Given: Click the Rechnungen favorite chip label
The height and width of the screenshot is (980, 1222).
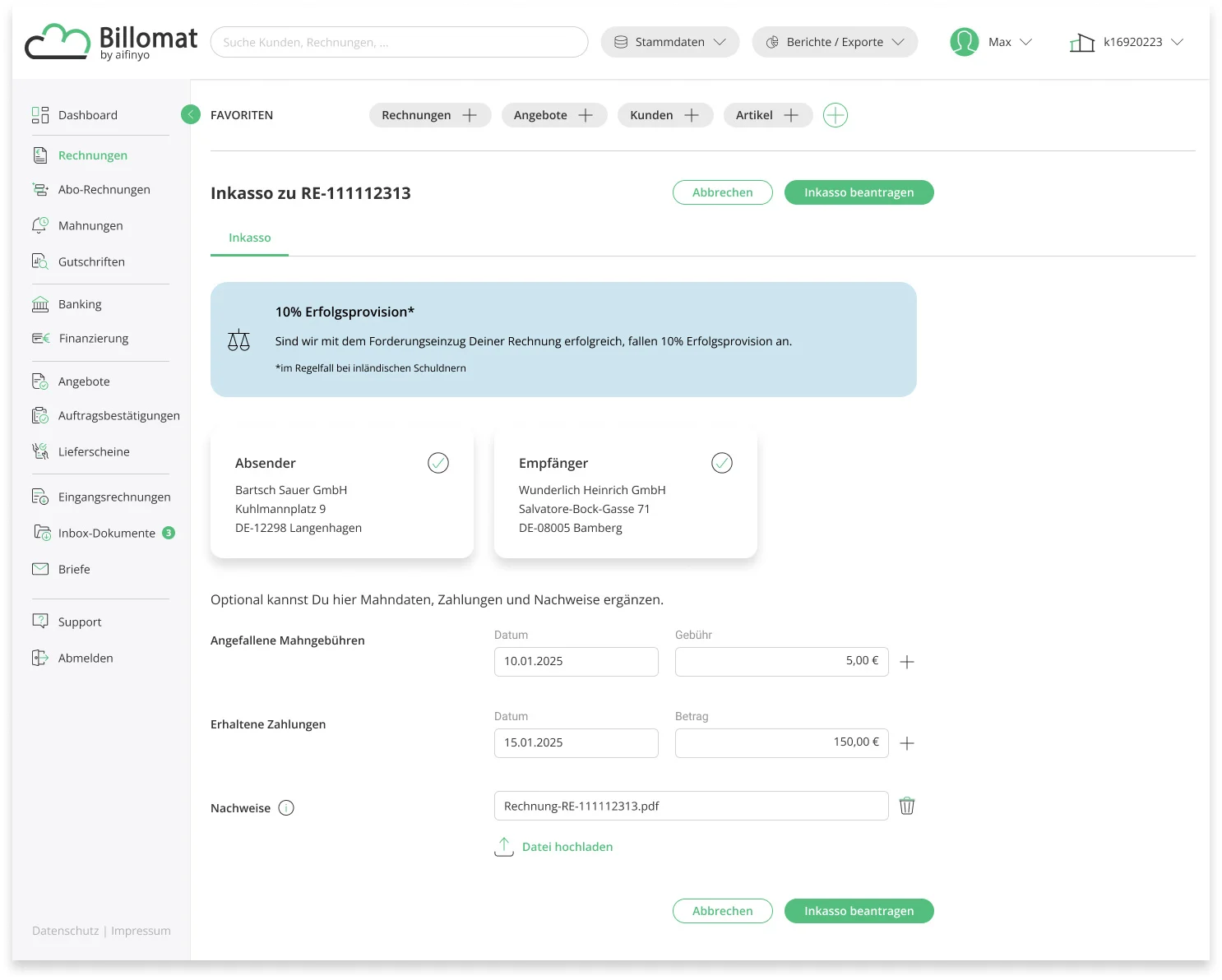Looking at the screenshot, I should (x=416, y=115).
